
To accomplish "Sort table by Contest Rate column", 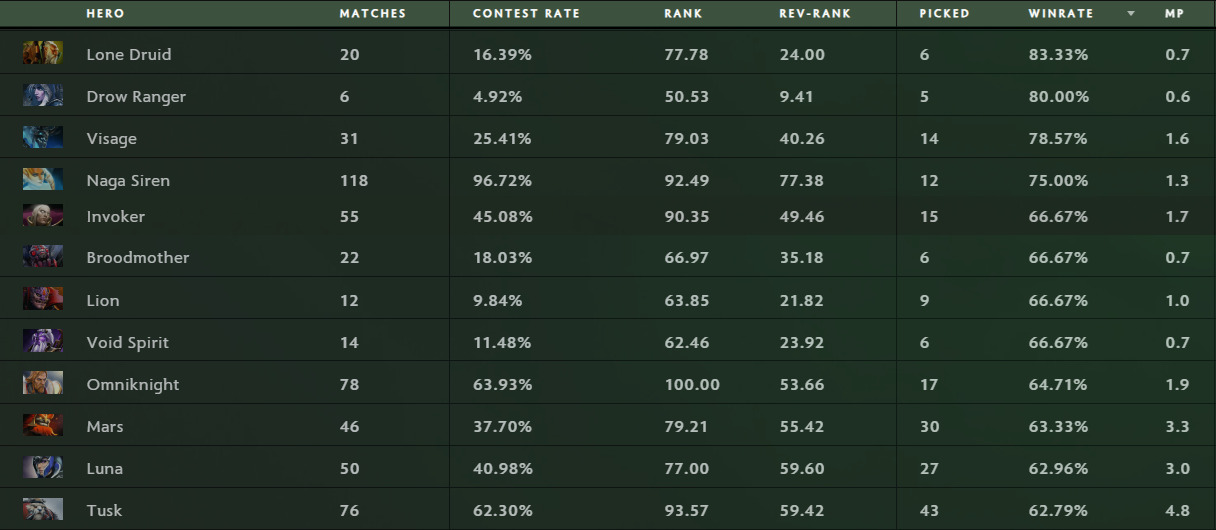I will coord(526,14).
